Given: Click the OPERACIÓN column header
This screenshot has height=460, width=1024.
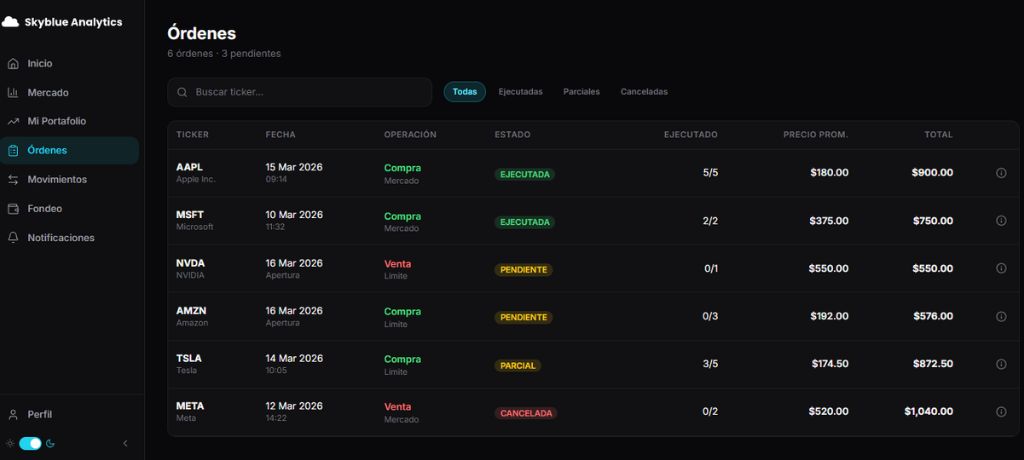Looking at the screenshot, I should coord(410,135).
